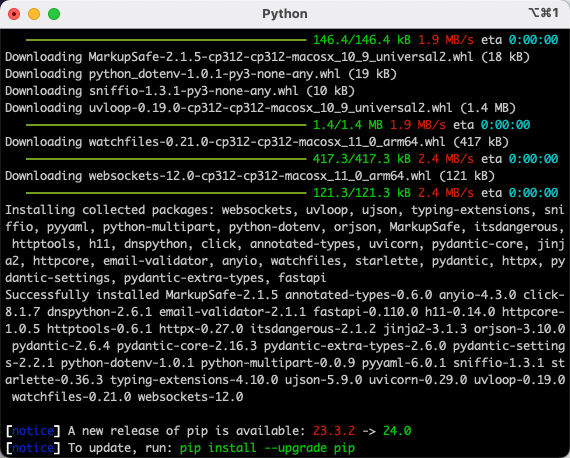Click starlette in collected packages list
This screenshot has height=458, width=570.
pos(386,261)
